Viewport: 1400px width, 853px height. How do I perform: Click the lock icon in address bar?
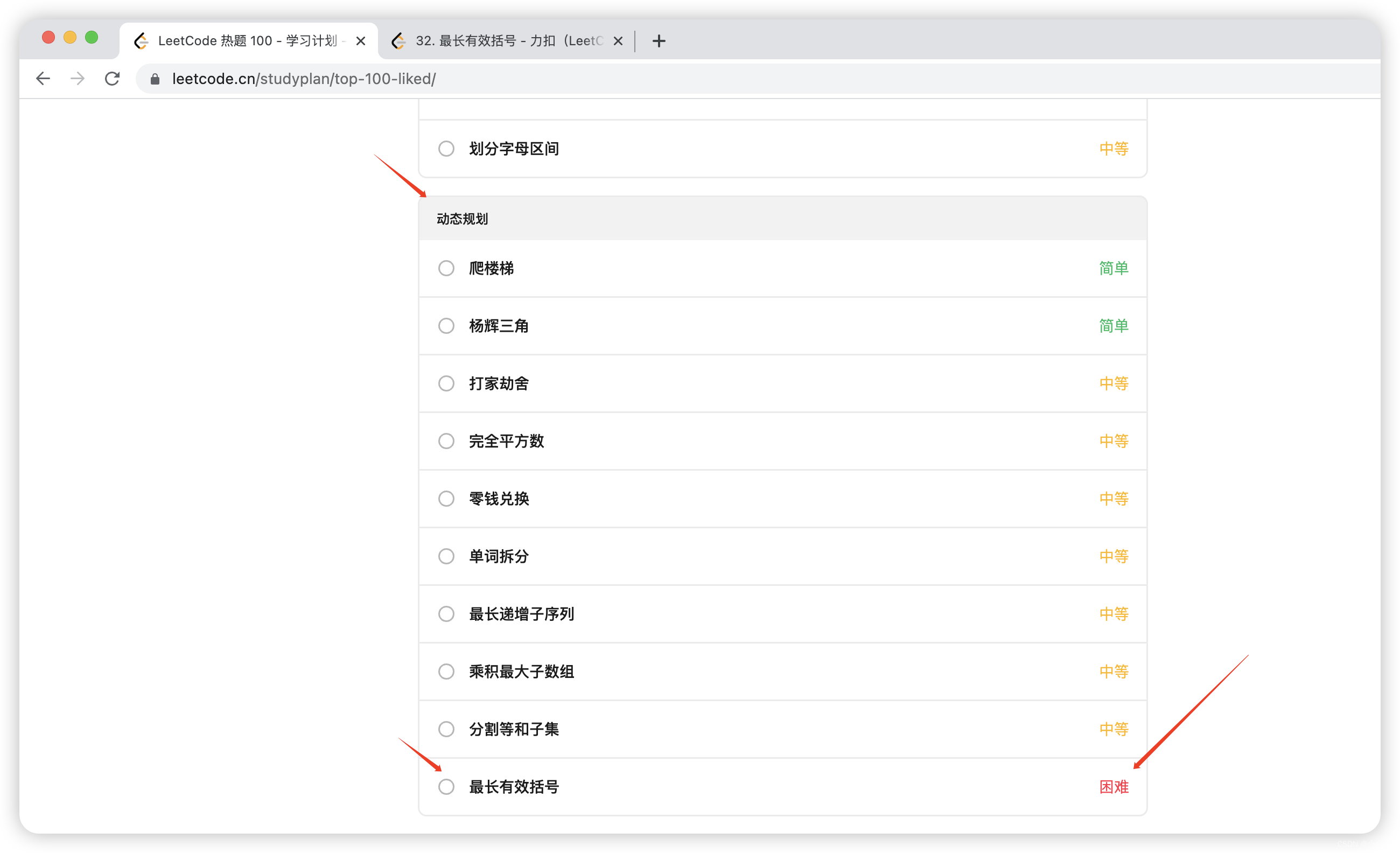pyautogui.click(x=155, y=79)
